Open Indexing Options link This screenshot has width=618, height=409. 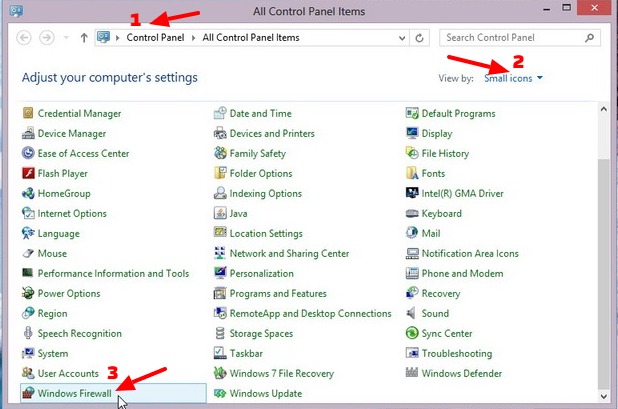point(266,193)
